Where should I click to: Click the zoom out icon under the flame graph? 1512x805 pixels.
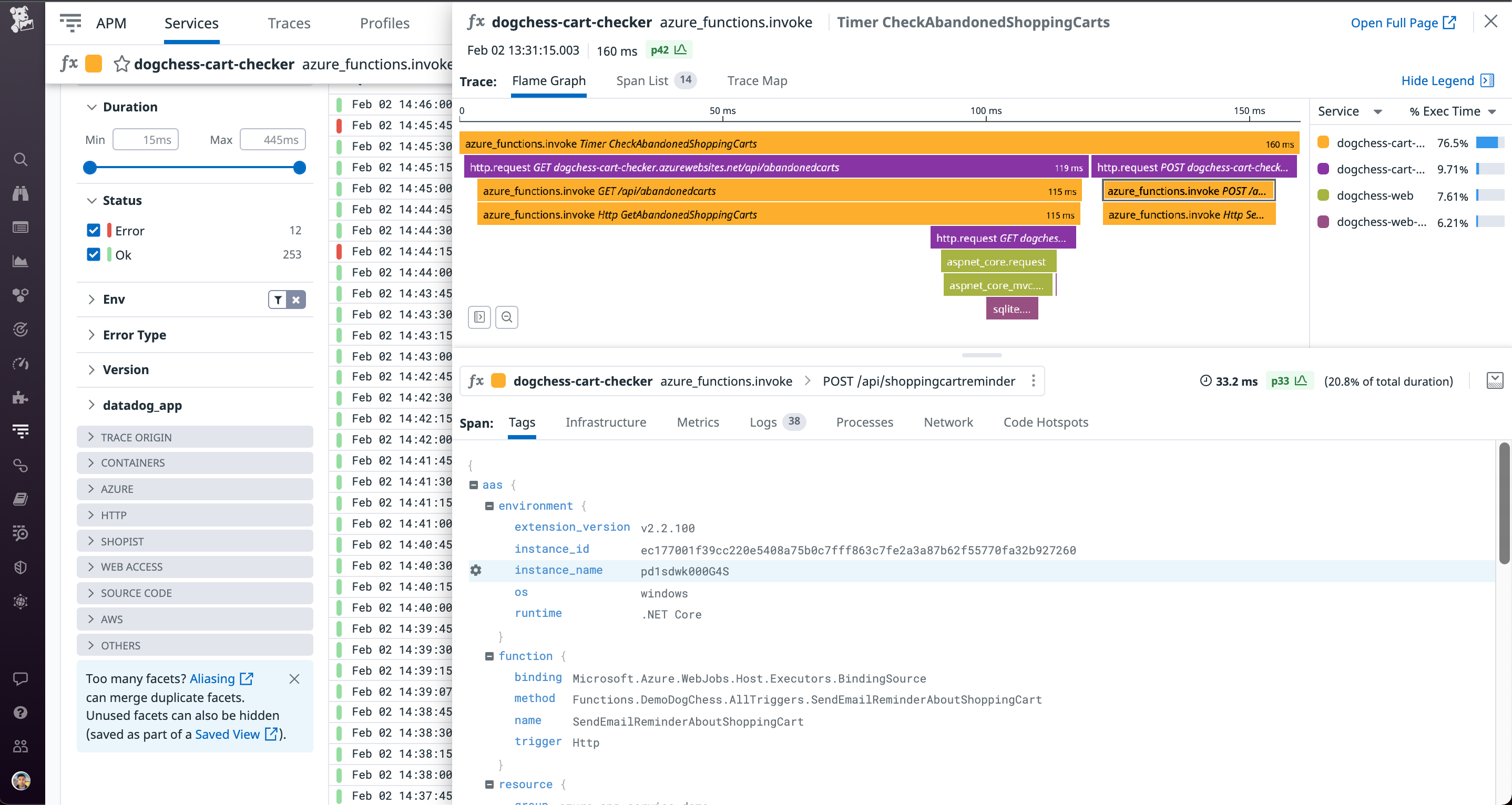pyautogui.click(x=507, y=317)
